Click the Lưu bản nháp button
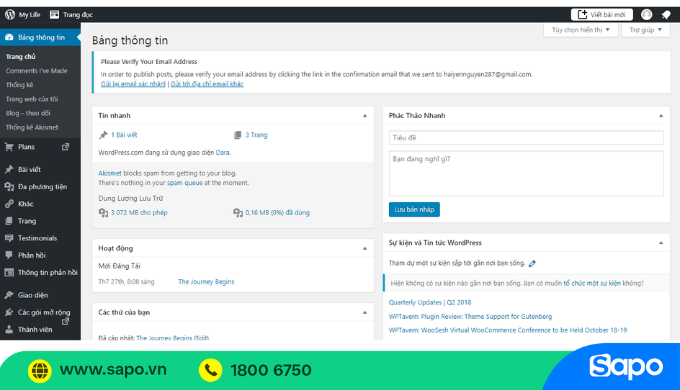The height and width of the screenshot is (390, 680). click(x=414, y=210)
